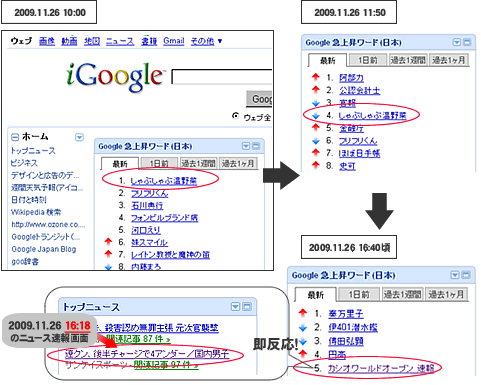
Task: Open 画像 in the top navigation
Action: click(47, 41)
